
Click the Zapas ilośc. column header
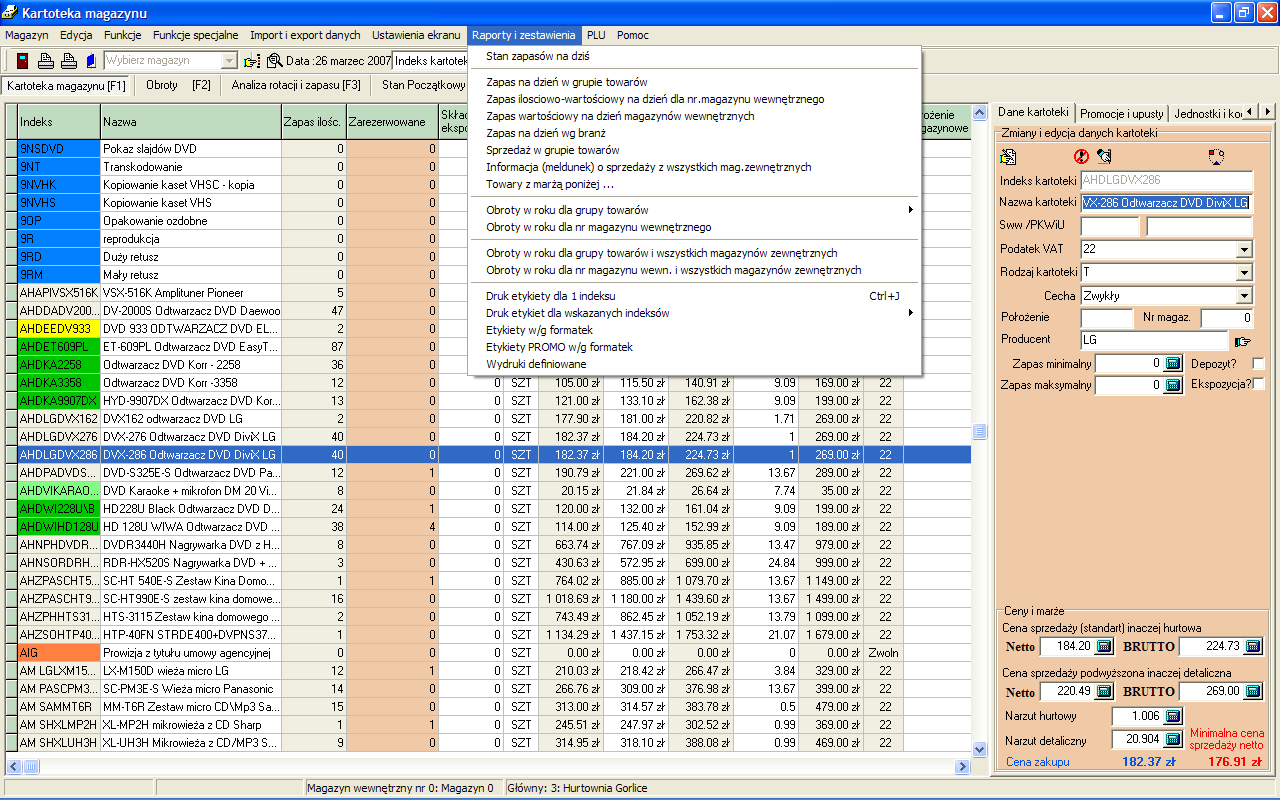pos(314,122)
